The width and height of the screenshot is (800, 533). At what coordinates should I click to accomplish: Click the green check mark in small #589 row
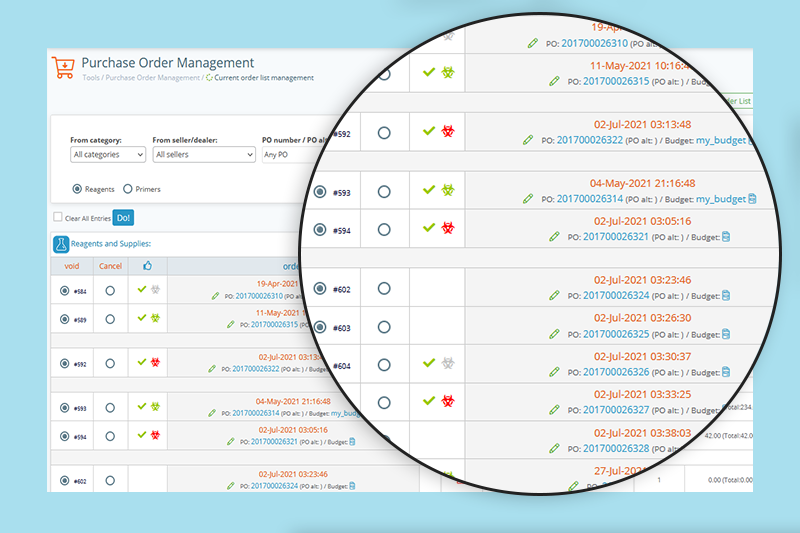(142, 318)
